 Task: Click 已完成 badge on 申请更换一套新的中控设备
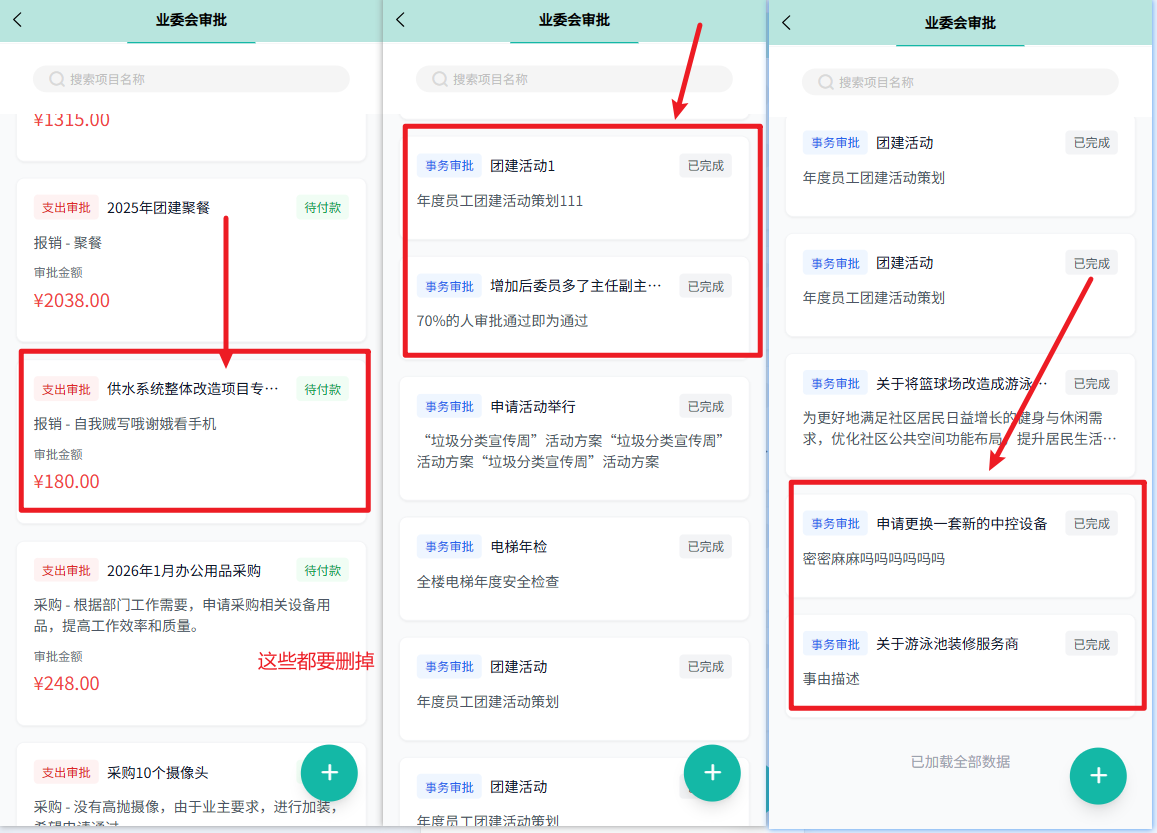[x=1091, y=524]
